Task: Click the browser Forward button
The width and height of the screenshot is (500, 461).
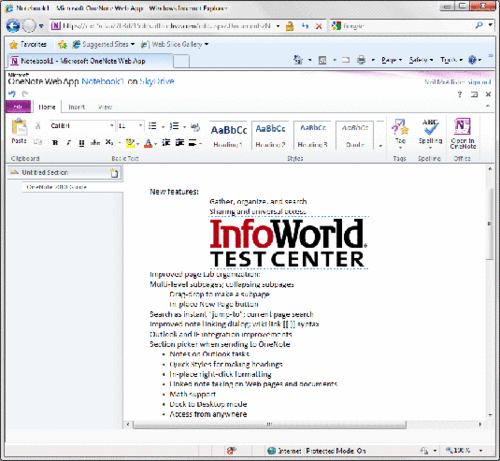Action: 29,26
